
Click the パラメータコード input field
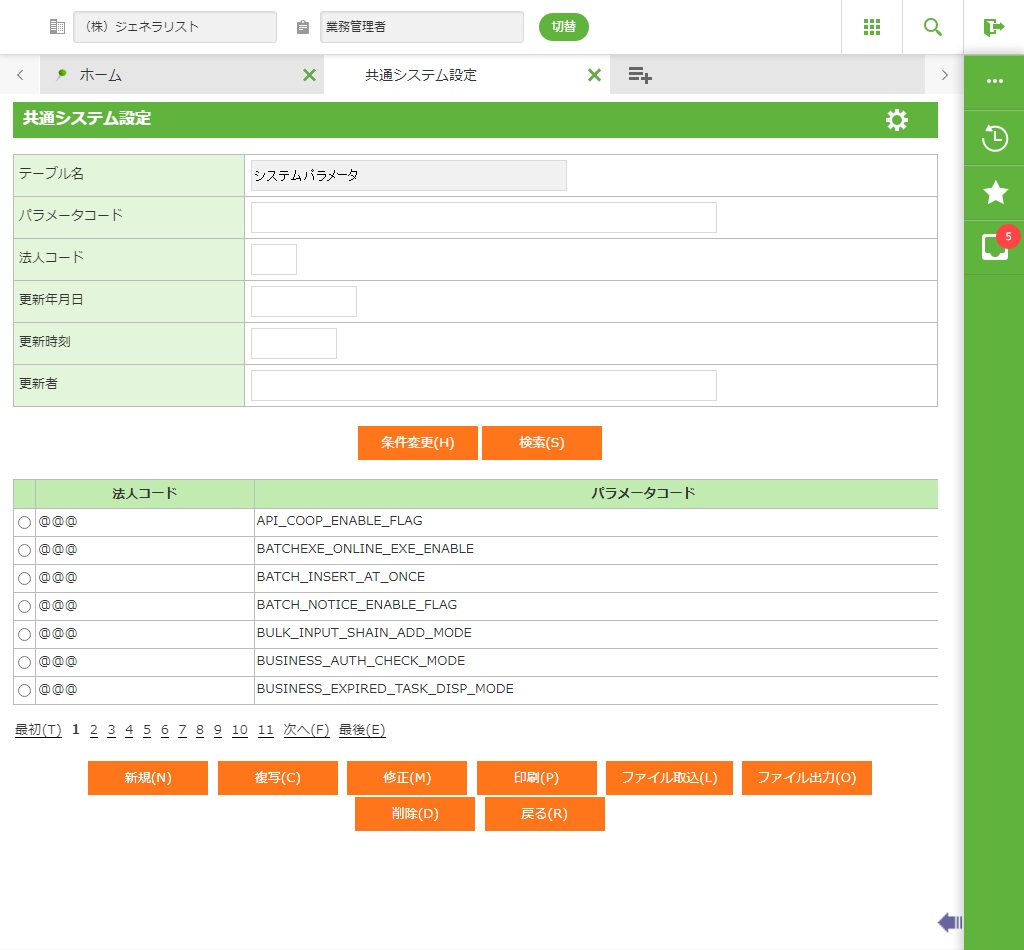[x=483, y=217]
